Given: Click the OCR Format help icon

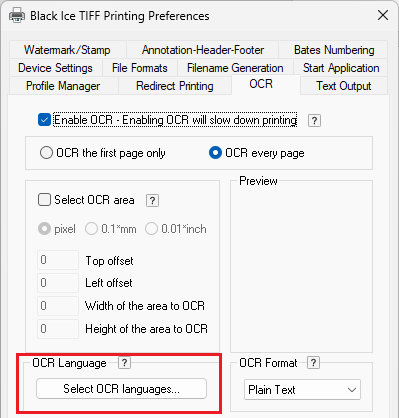Looking at the screenshot, I should click(x=313, y=363).
